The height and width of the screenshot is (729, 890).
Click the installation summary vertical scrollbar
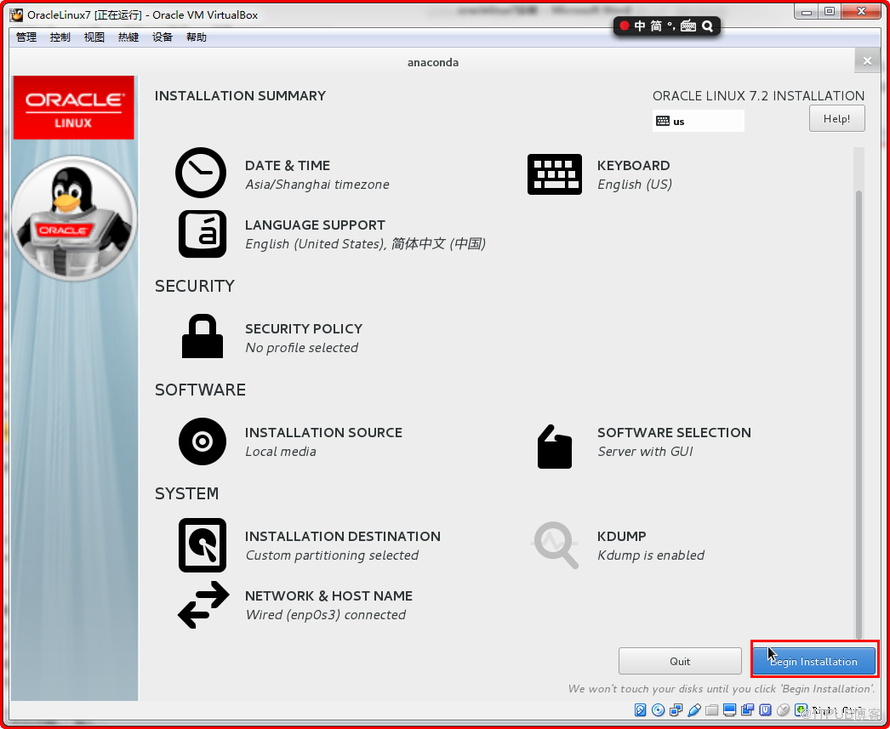(x=859, y=414)
